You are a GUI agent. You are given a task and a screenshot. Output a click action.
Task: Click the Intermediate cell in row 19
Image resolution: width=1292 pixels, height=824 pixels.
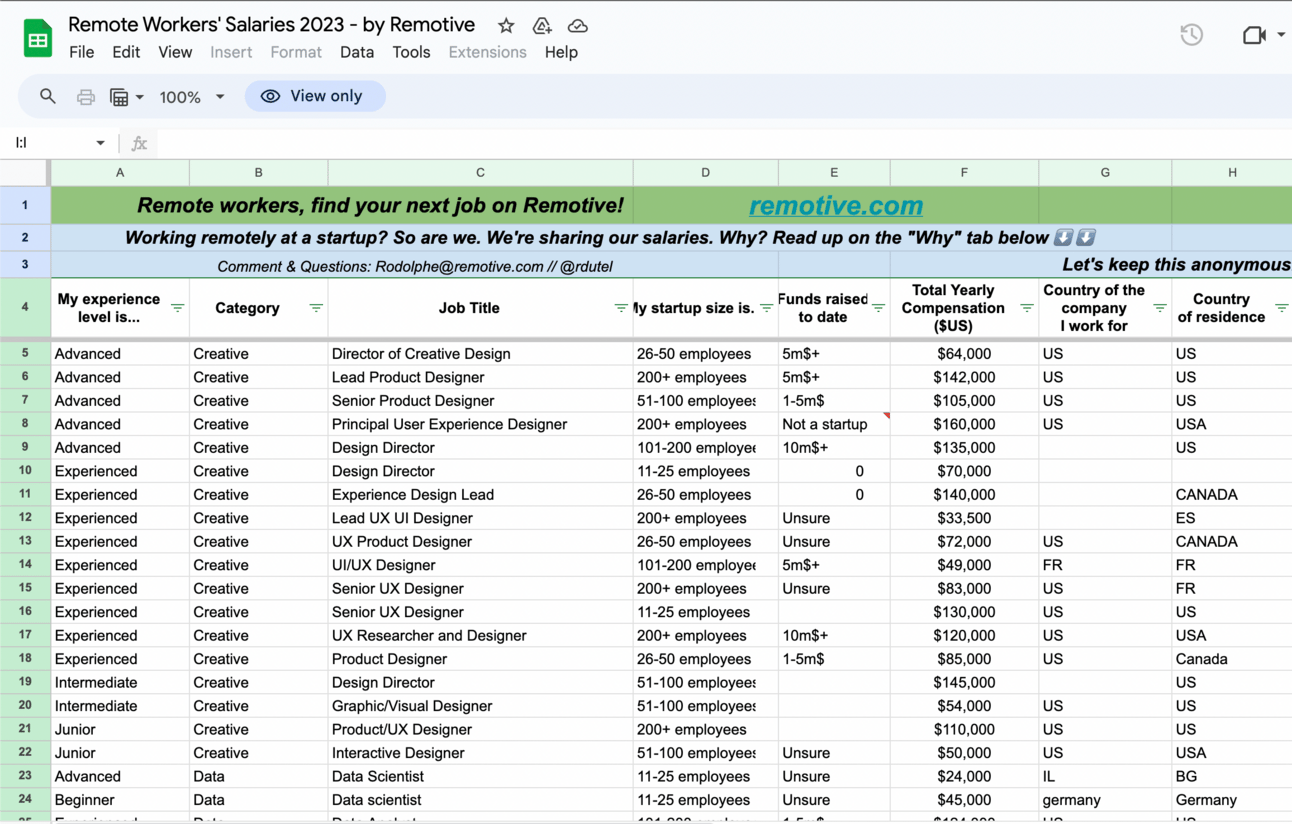tap(120, 683)
